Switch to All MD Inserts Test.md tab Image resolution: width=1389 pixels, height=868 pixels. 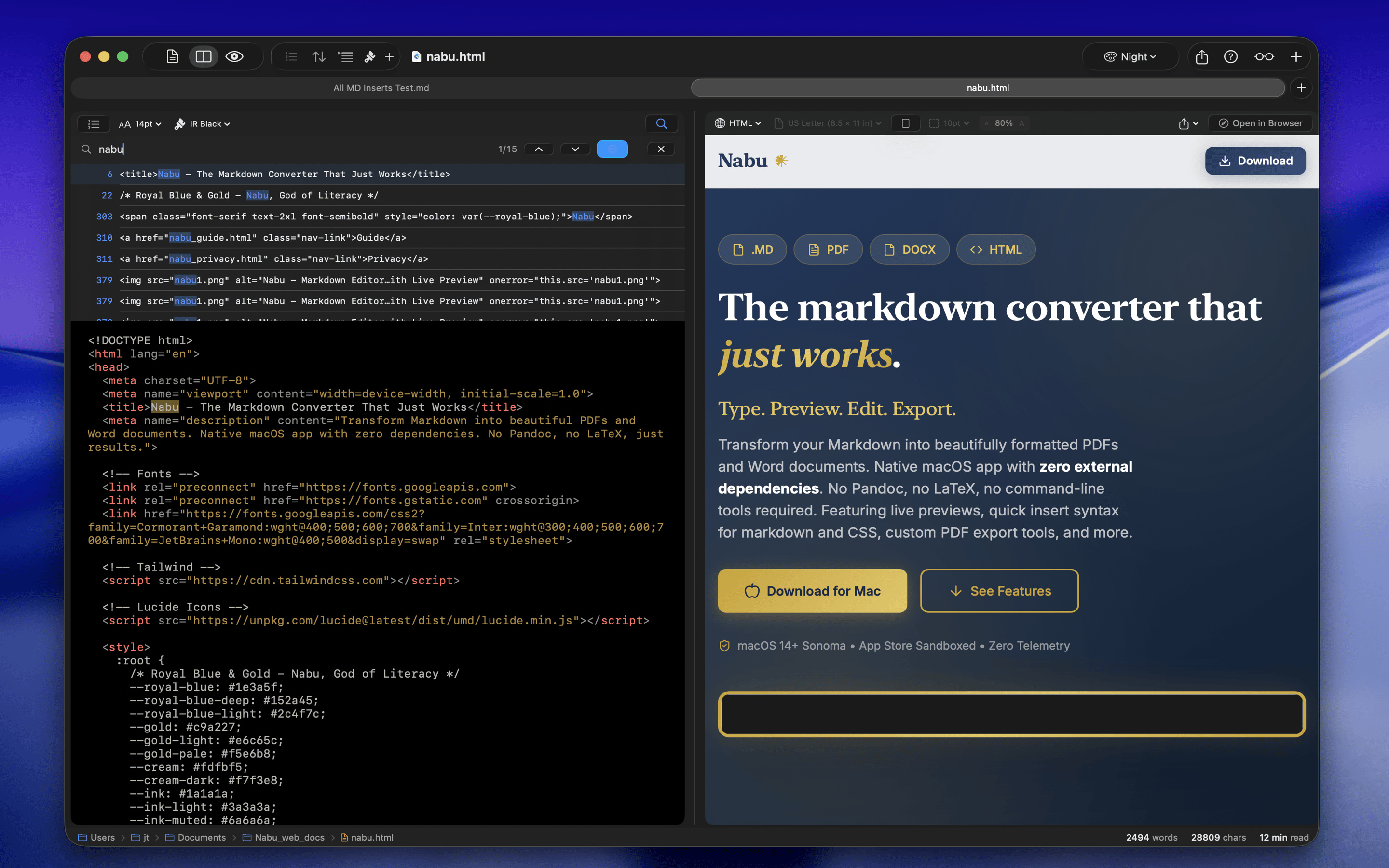click(x=381, y=88)
